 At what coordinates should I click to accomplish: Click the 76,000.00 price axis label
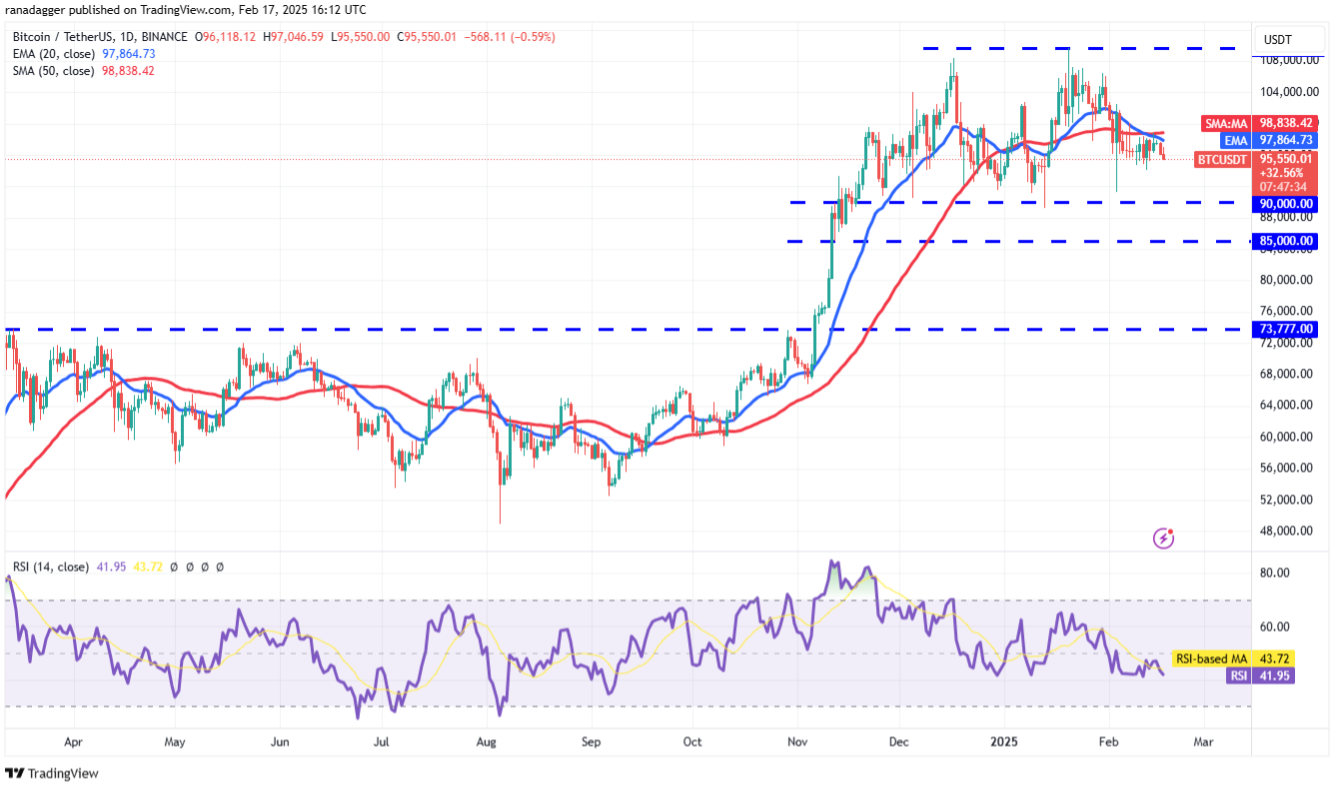click(1288, 311)
